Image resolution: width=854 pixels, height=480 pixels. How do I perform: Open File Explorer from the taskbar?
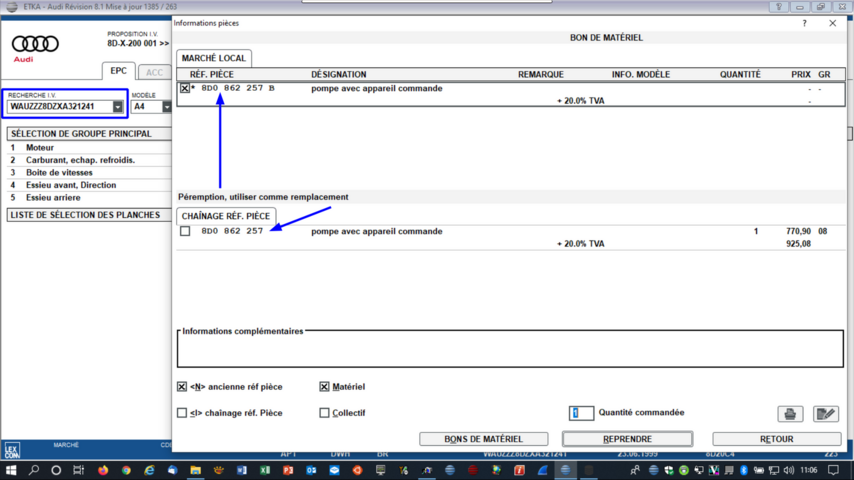[196, 470]
